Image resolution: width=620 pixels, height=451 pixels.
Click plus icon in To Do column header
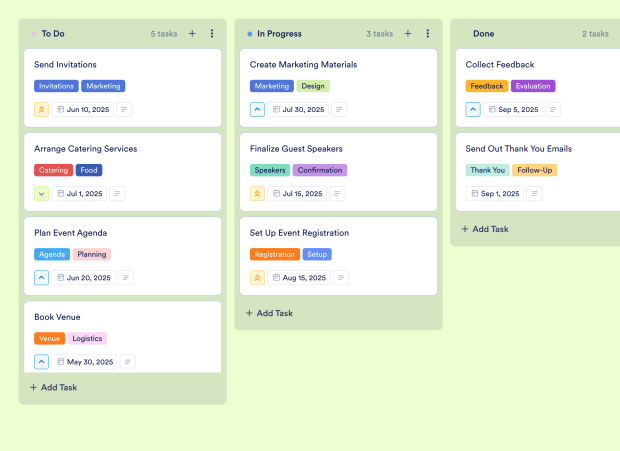click(192, 34)
